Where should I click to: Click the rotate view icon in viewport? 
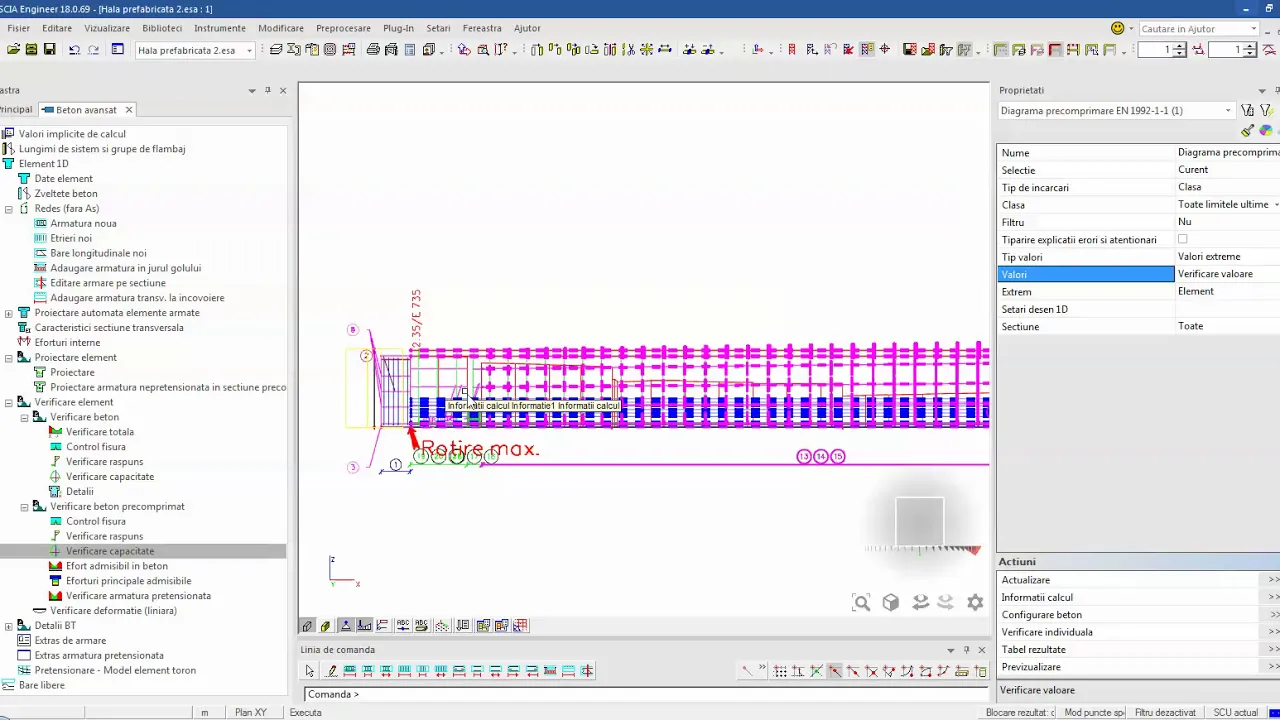coord(920,602)
